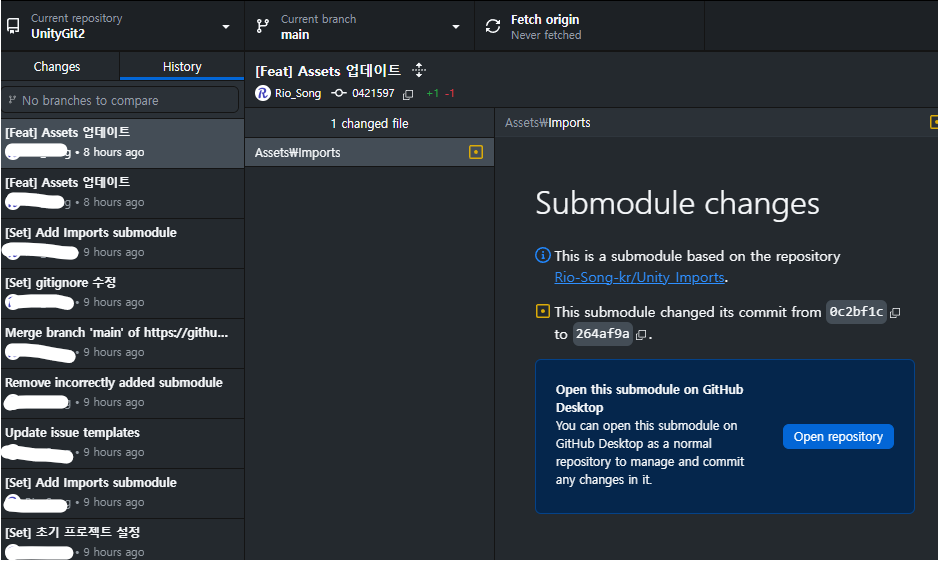Open the Current branch dropdown
This screenshot has height=561, width=938.
(360, 26)
